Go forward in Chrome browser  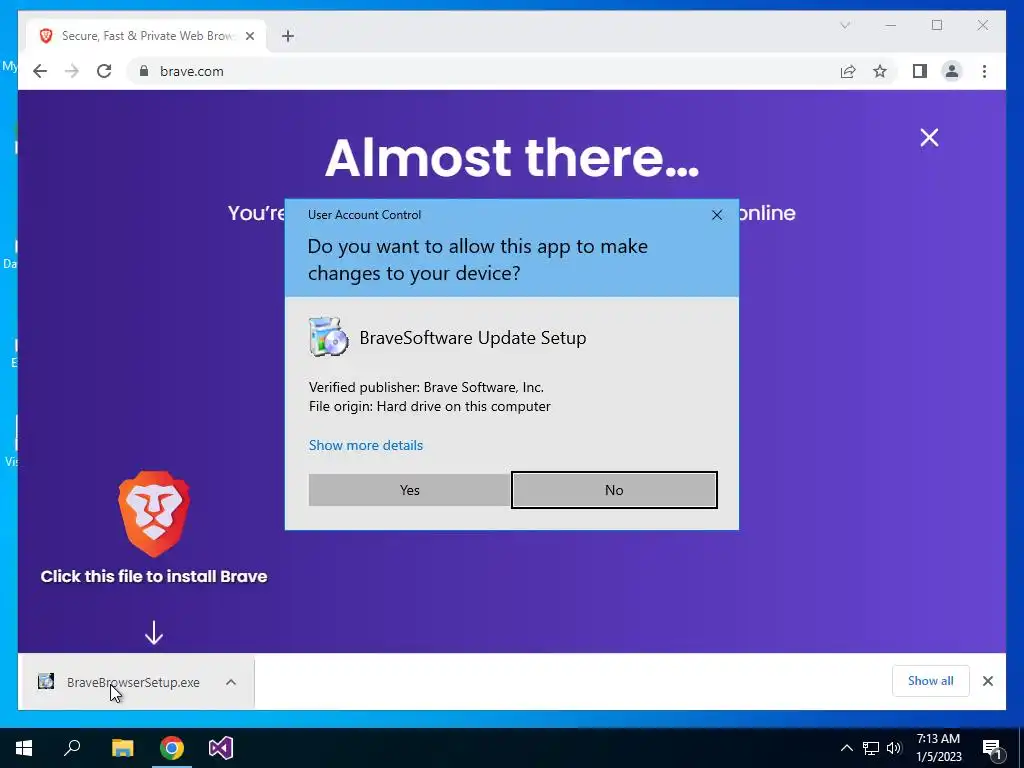72,71
